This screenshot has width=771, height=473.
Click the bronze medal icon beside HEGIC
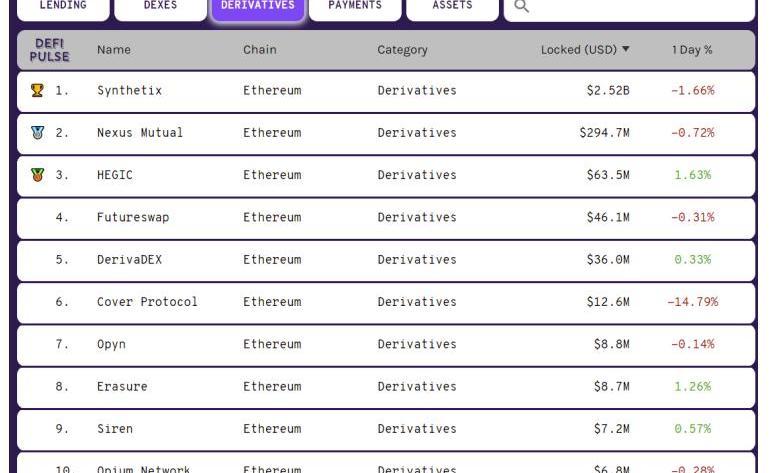38,175
